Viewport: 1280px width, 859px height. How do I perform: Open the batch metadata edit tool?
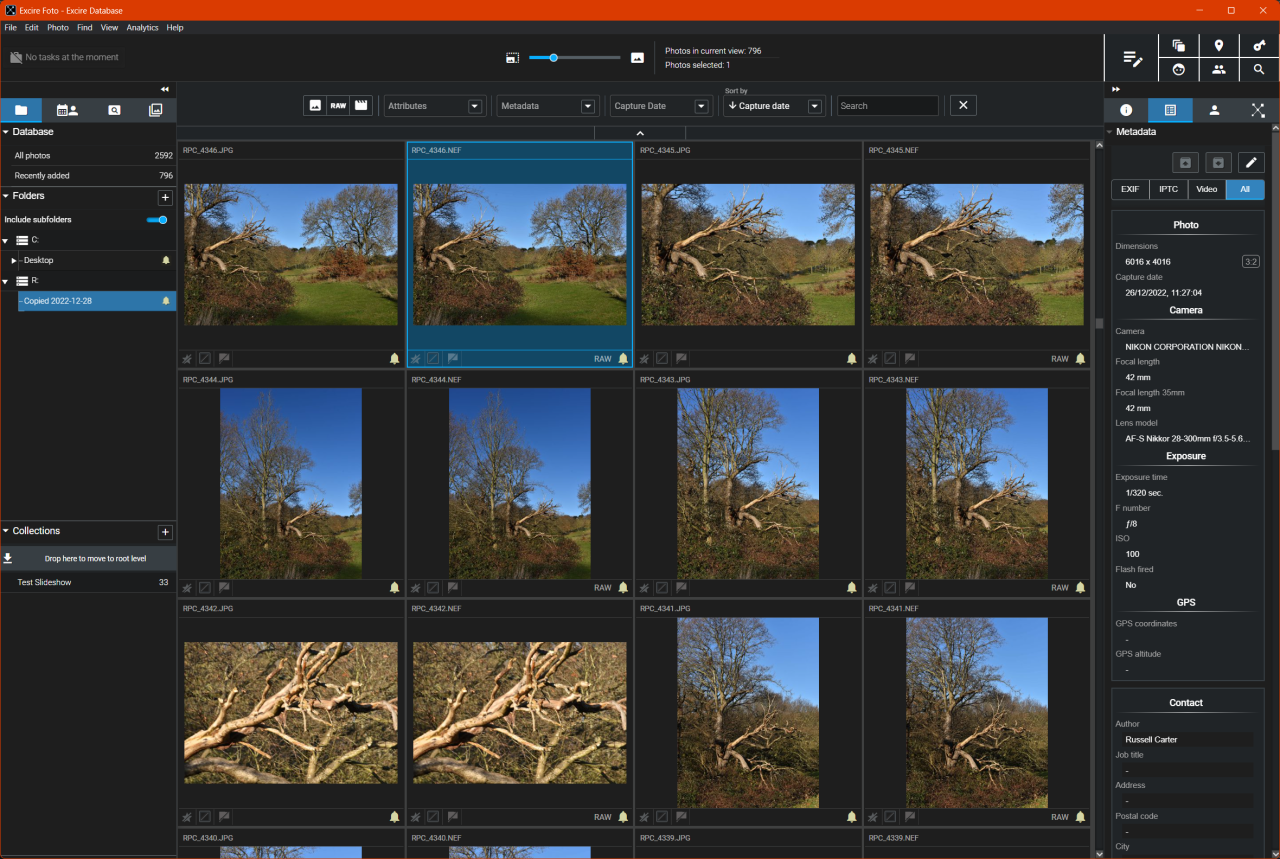1132,58
